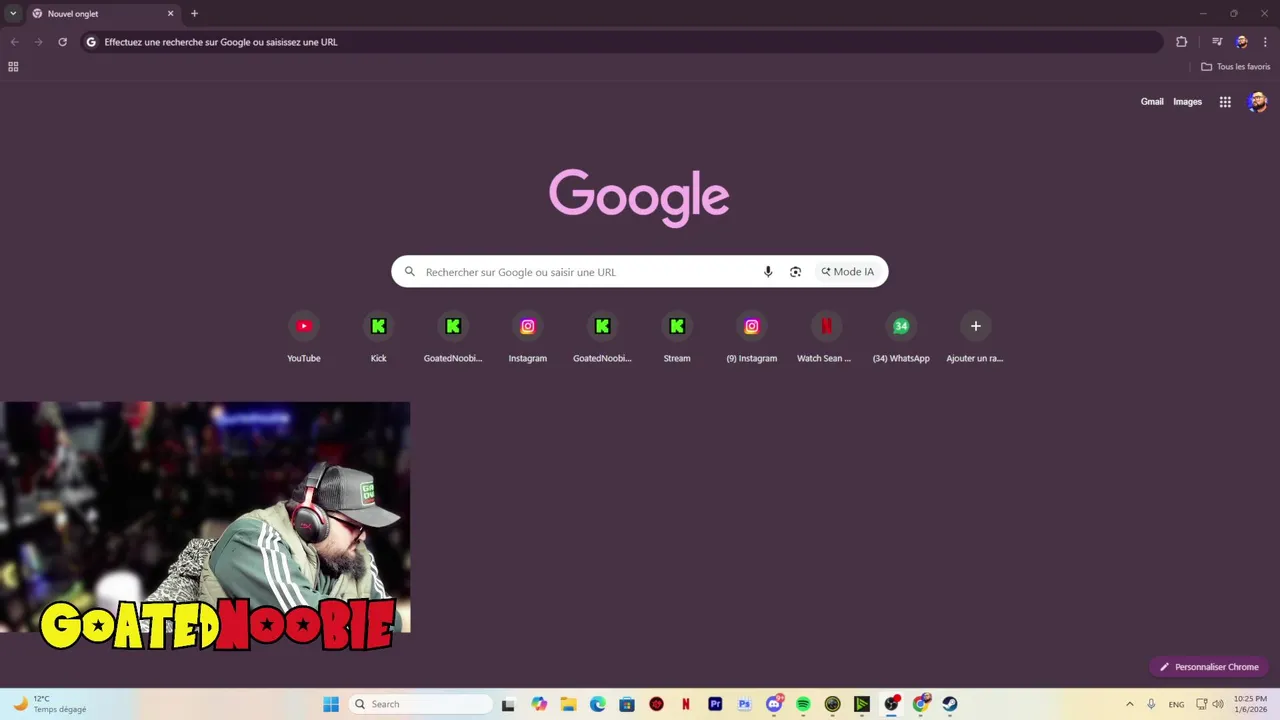Launch Copilot from the taskbar
This screenshot has width=1280, height=720.
pos(539,704)
